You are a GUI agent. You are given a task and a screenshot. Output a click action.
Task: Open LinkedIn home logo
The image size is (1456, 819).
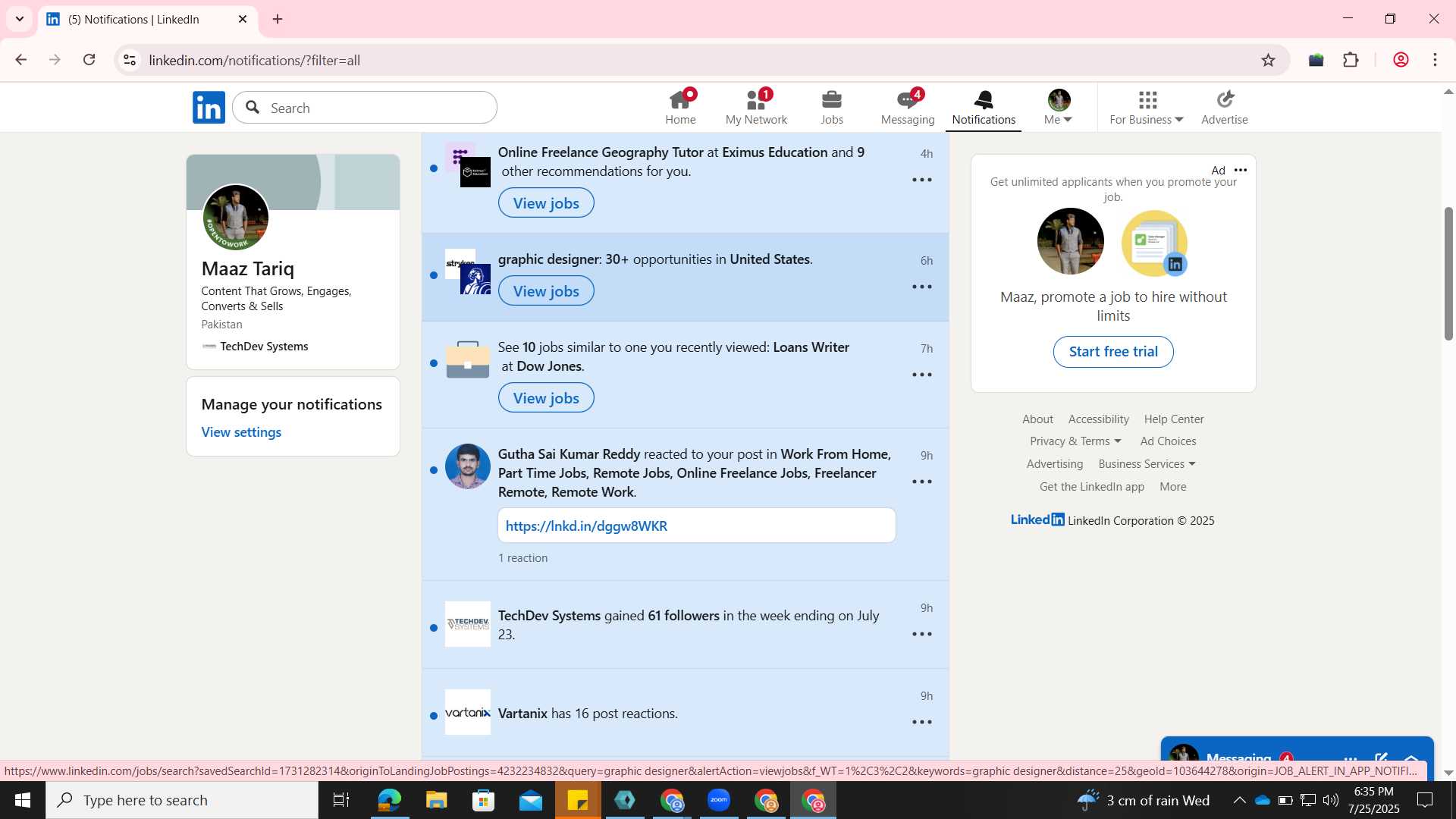click(209, 108)
